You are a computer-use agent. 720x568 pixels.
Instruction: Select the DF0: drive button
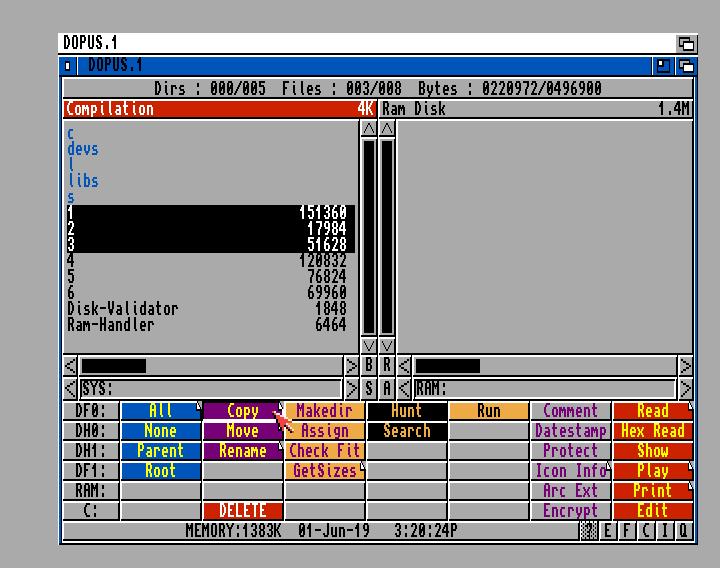point(90,411)
